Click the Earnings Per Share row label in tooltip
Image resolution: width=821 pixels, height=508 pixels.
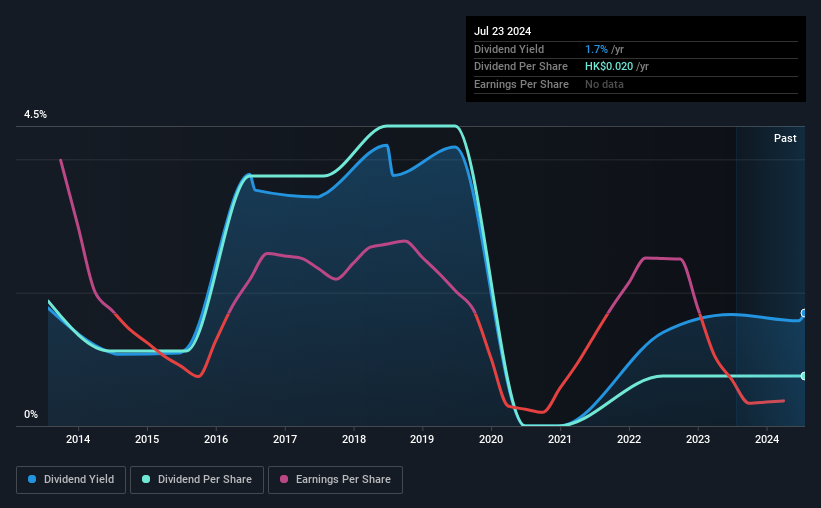click(521, 84)
